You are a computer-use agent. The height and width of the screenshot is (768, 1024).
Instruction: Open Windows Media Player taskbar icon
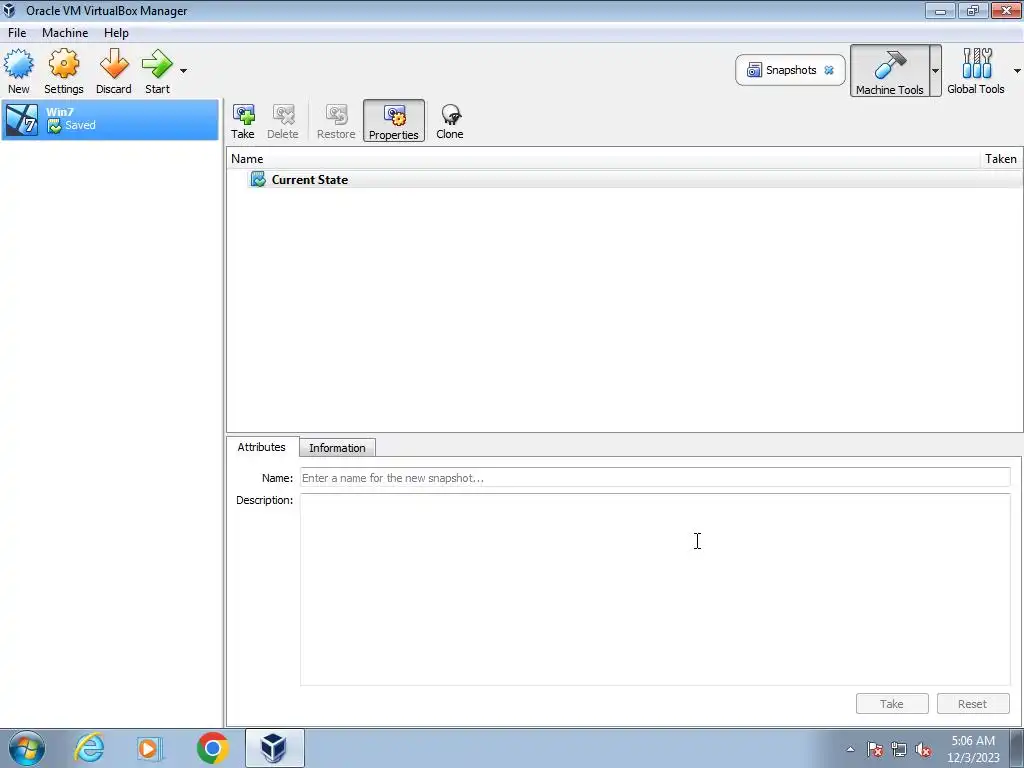click(x=150, y=748)
